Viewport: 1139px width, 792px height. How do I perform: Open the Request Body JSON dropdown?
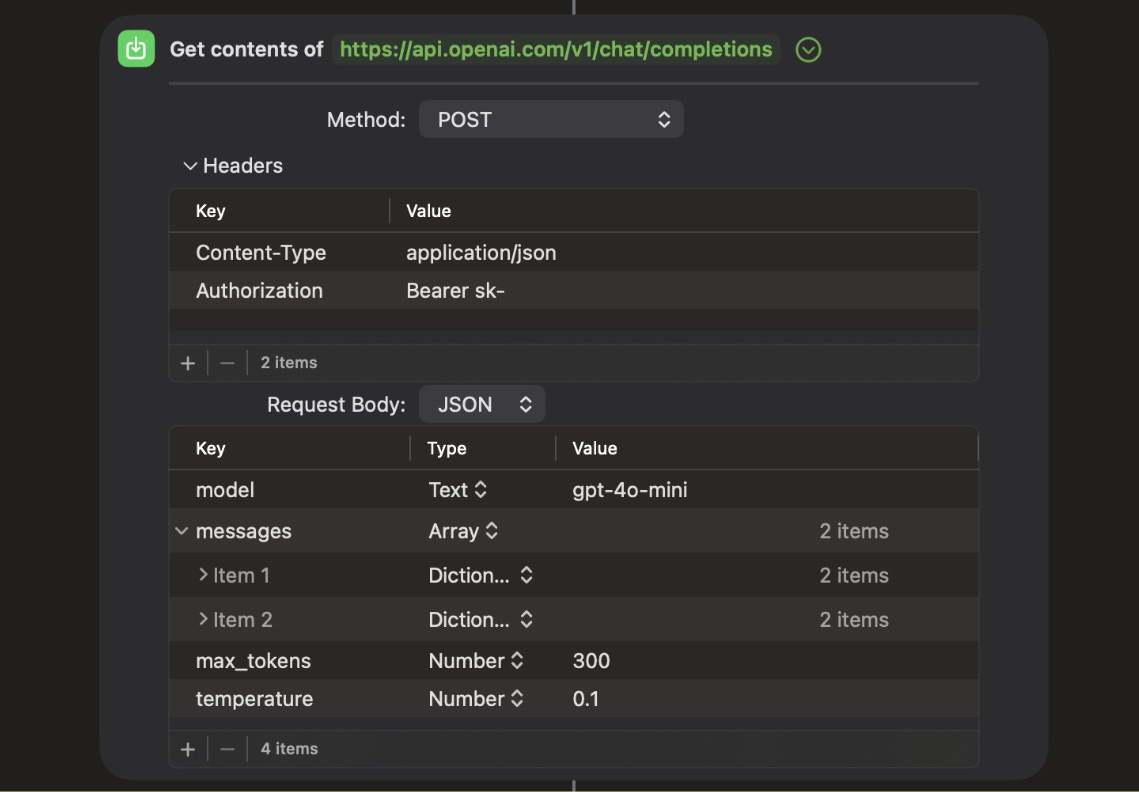[x=482, y=404]
